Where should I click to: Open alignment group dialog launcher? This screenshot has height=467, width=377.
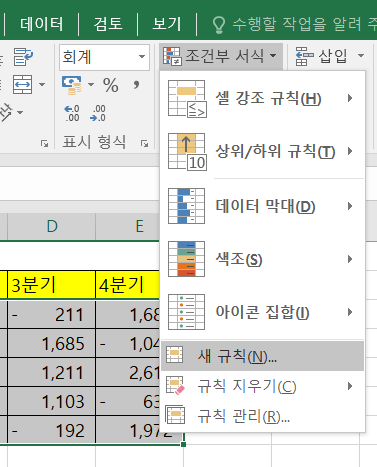coord(44,144)
